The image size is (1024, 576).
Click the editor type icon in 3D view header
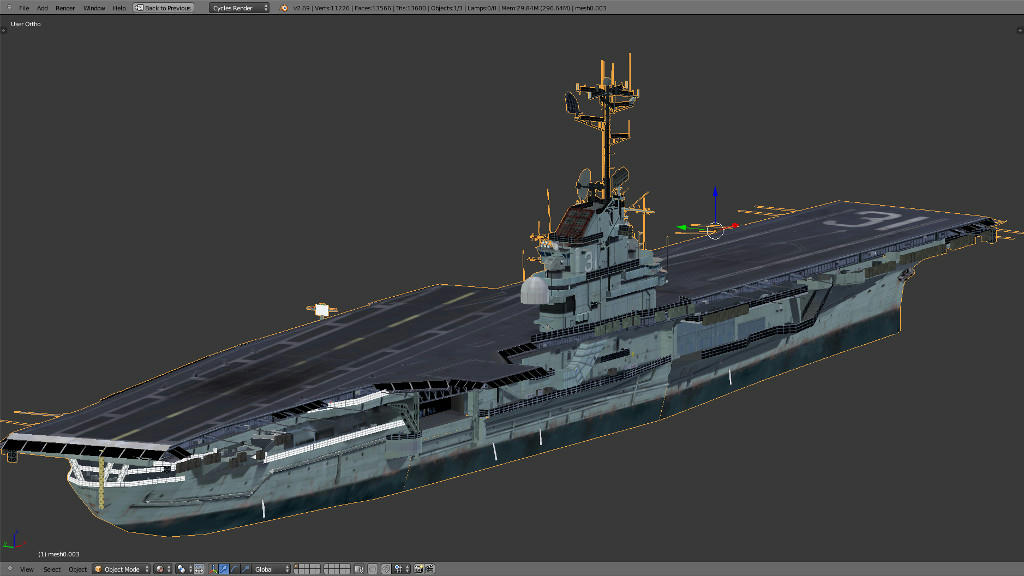tap(7, 569)
